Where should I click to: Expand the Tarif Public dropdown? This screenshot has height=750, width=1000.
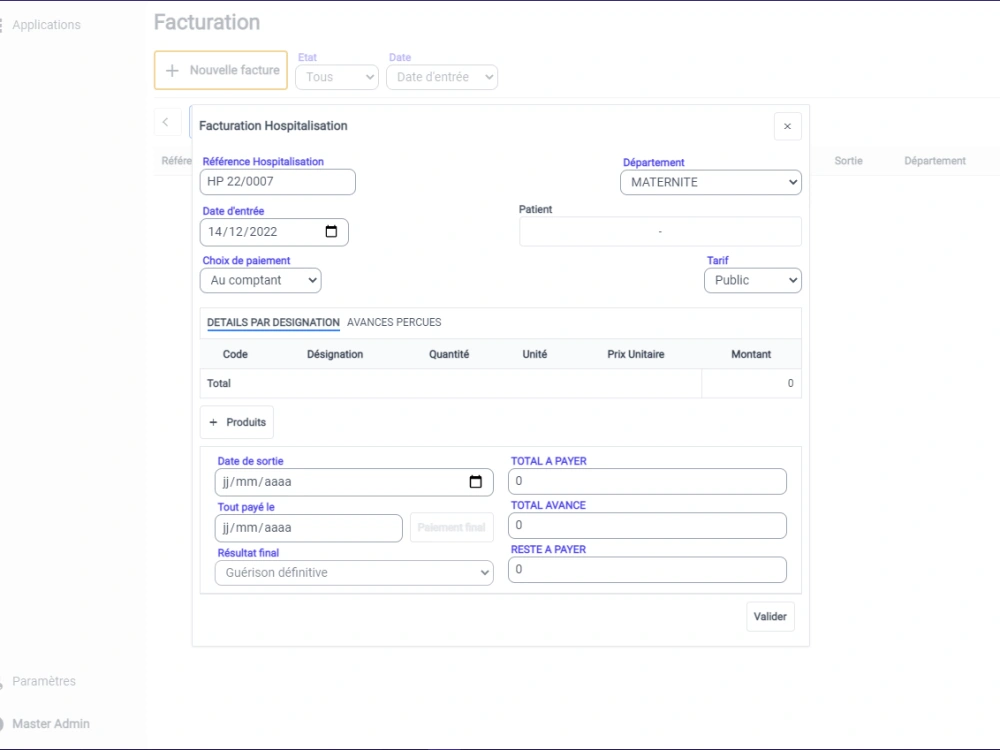[x=753, y=281]
